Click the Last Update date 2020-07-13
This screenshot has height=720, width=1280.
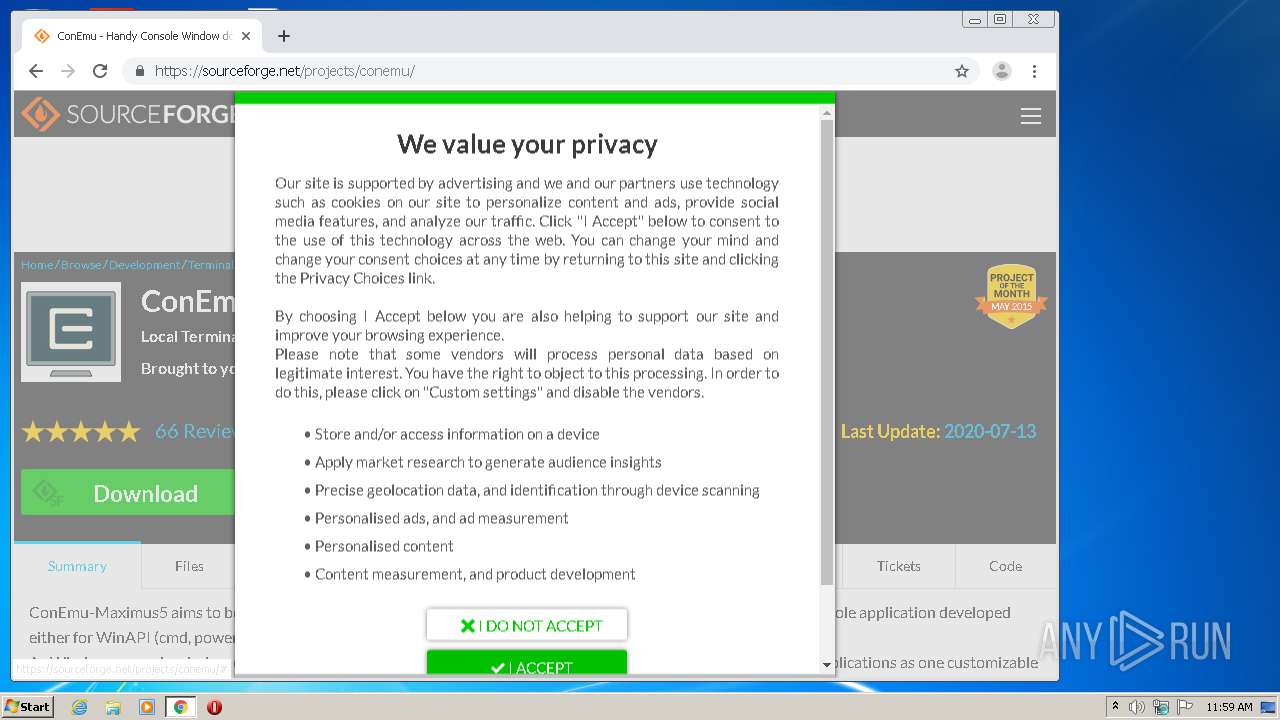(990, 431)
